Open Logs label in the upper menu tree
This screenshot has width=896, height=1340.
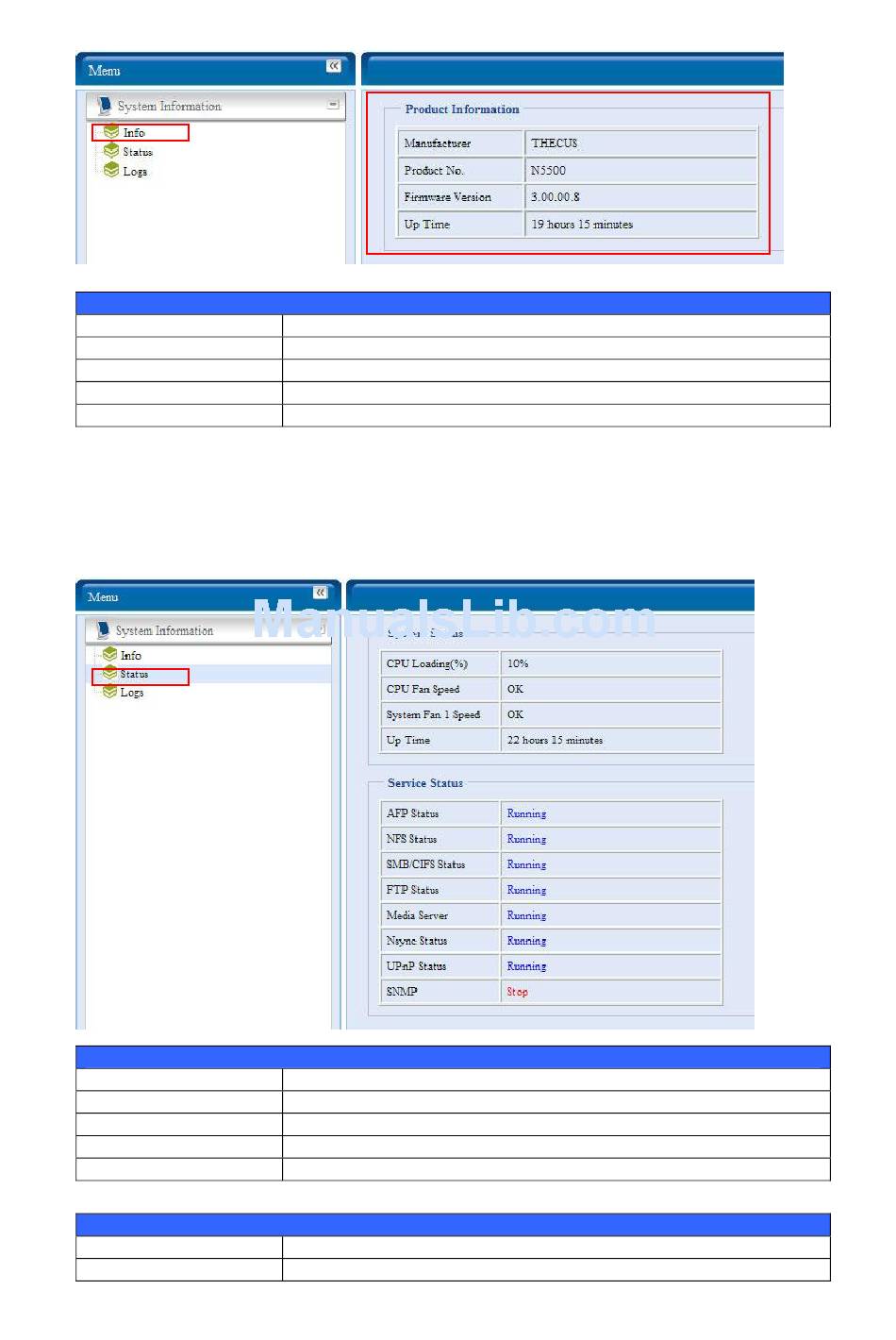[x=135, y=172]
